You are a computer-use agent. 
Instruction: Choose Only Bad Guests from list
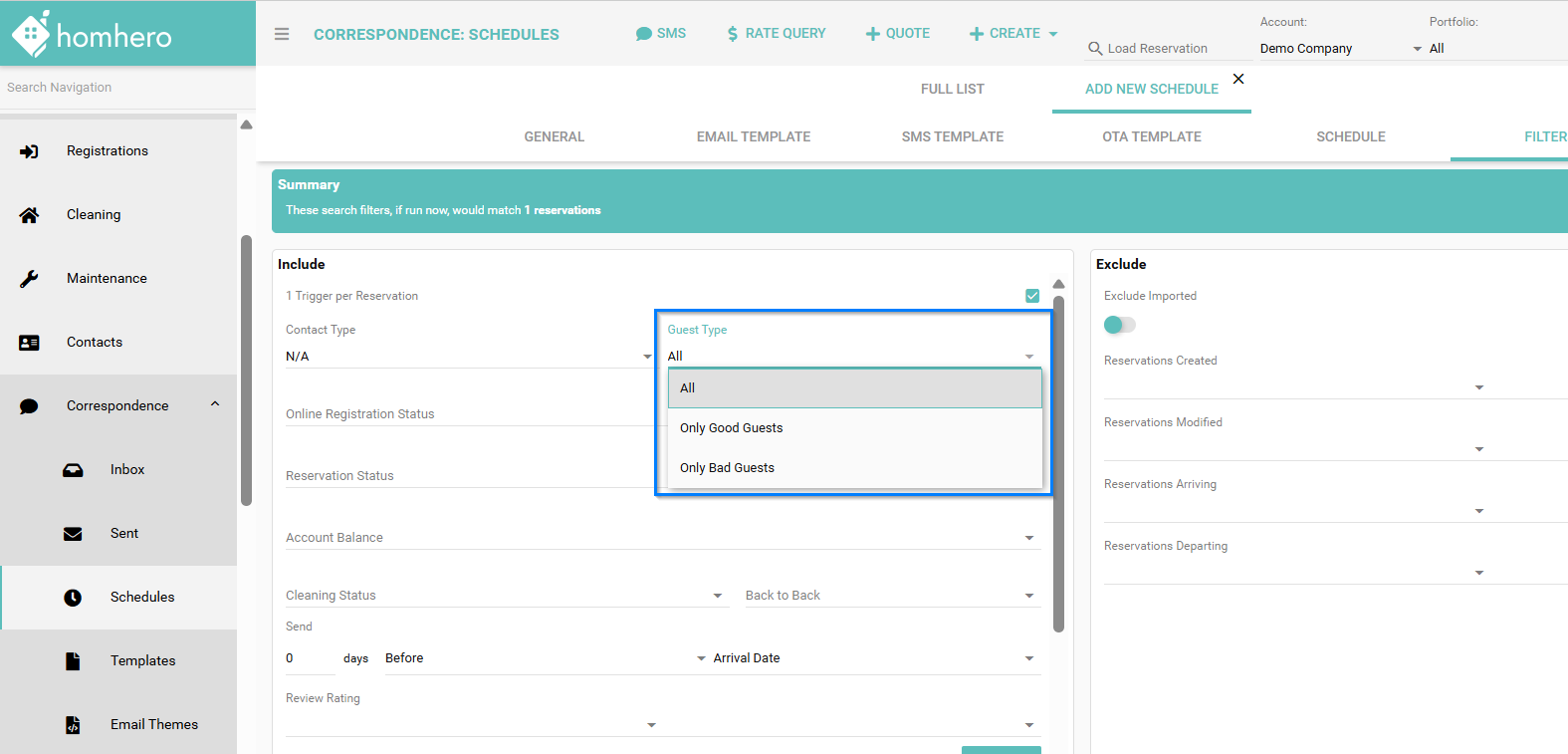pyautogui.click(x=728, y=468)
